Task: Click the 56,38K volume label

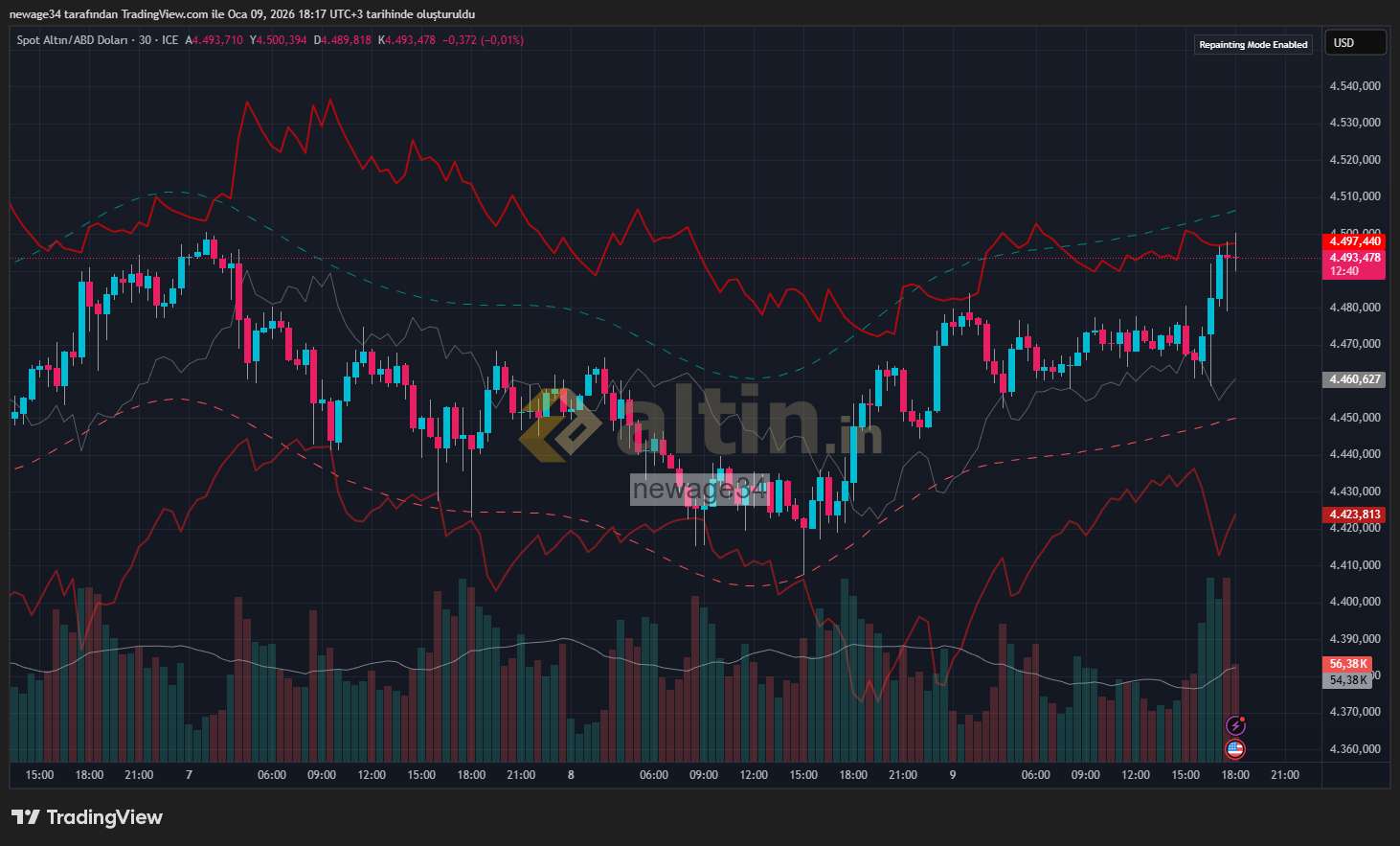Action: click(1348, 664)
